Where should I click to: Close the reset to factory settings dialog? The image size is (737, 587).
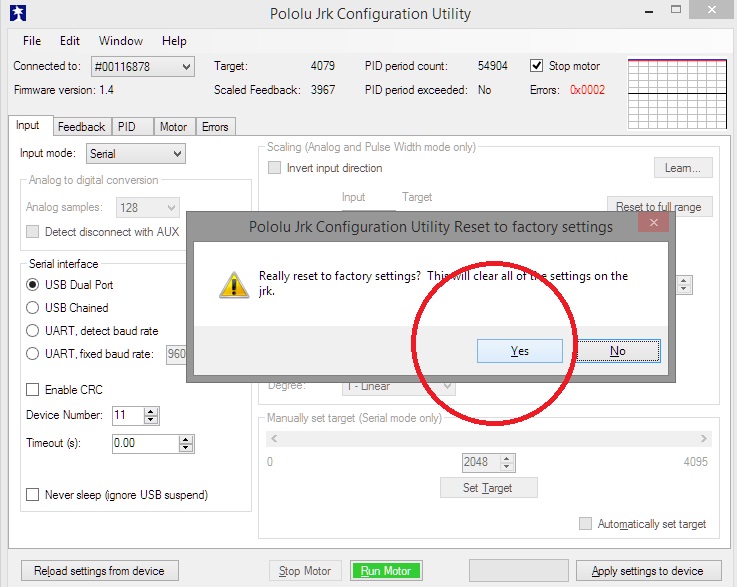[x=653, y=223]
